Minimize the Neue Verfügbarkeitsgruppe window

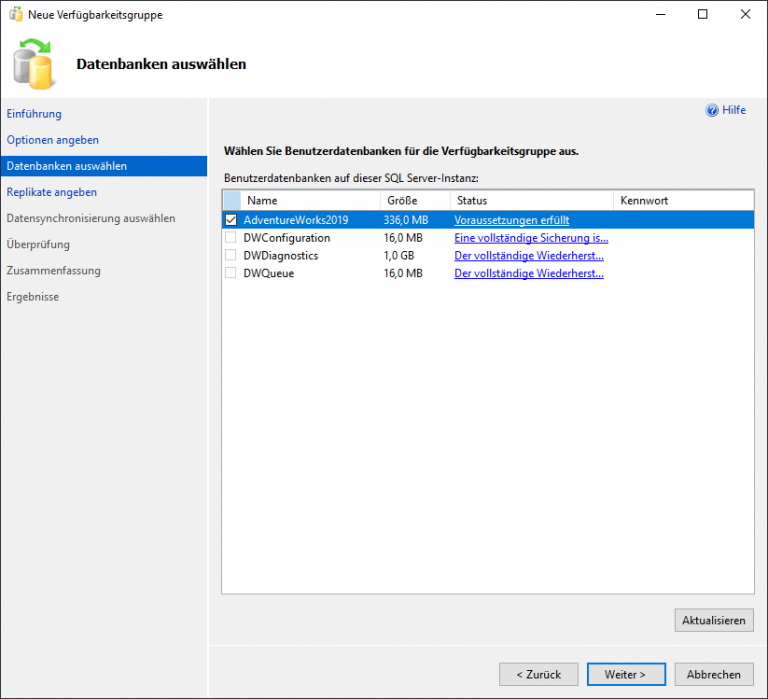[660, 14]
